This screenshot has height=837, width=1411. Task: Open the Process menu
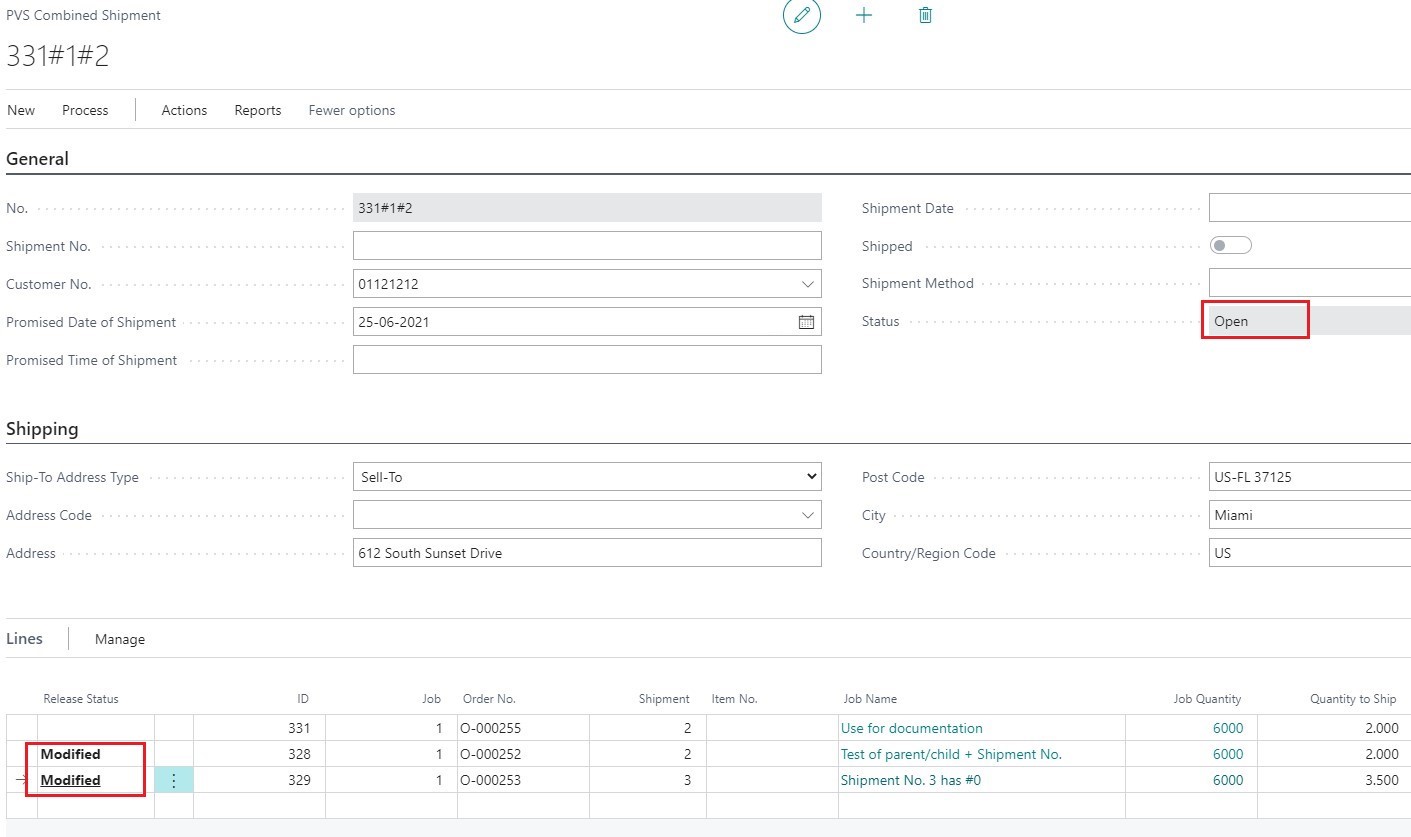(85, 110)
